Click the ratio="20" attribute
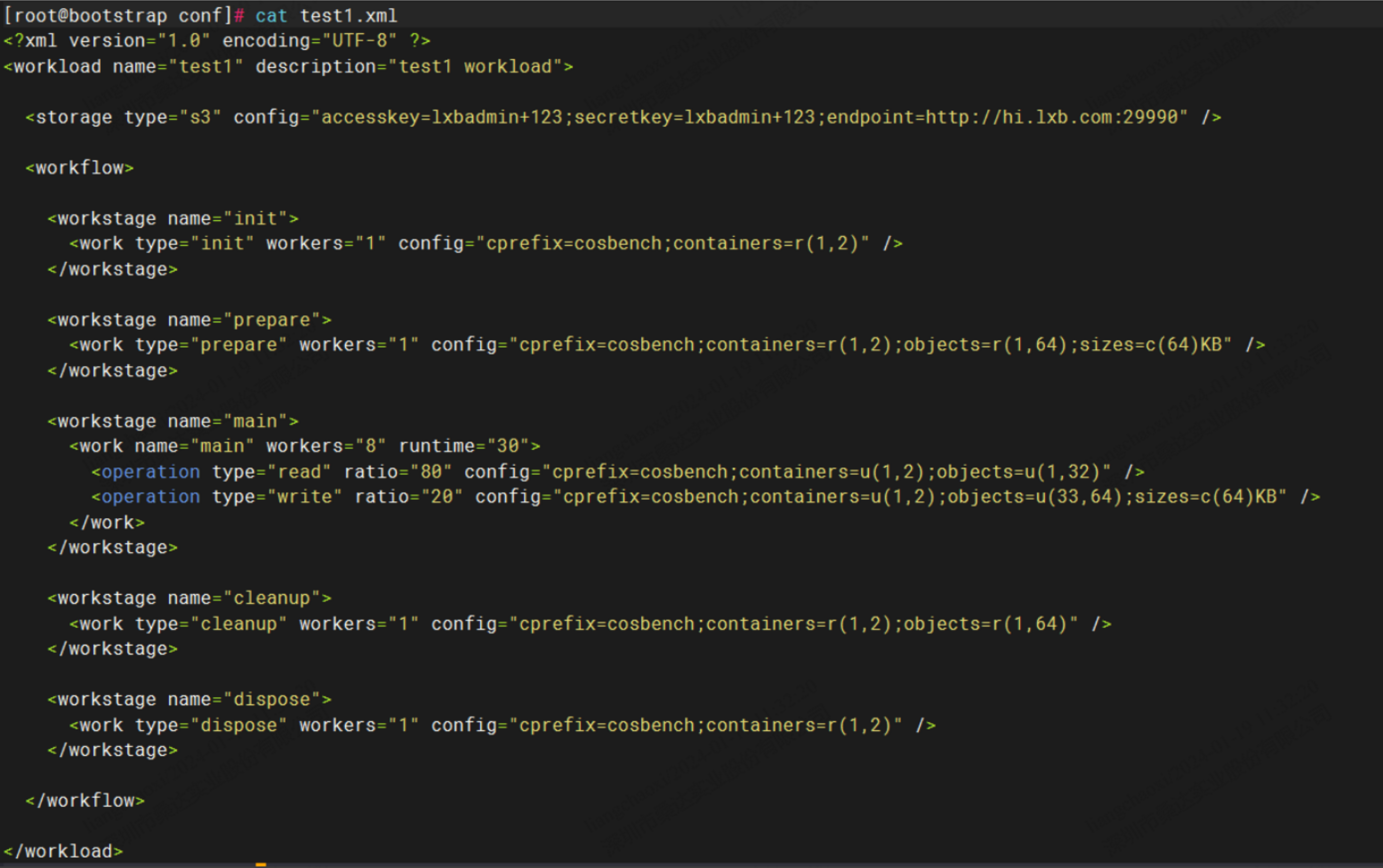This screenshot has width=1383, height=868. [x=409, y=496]
